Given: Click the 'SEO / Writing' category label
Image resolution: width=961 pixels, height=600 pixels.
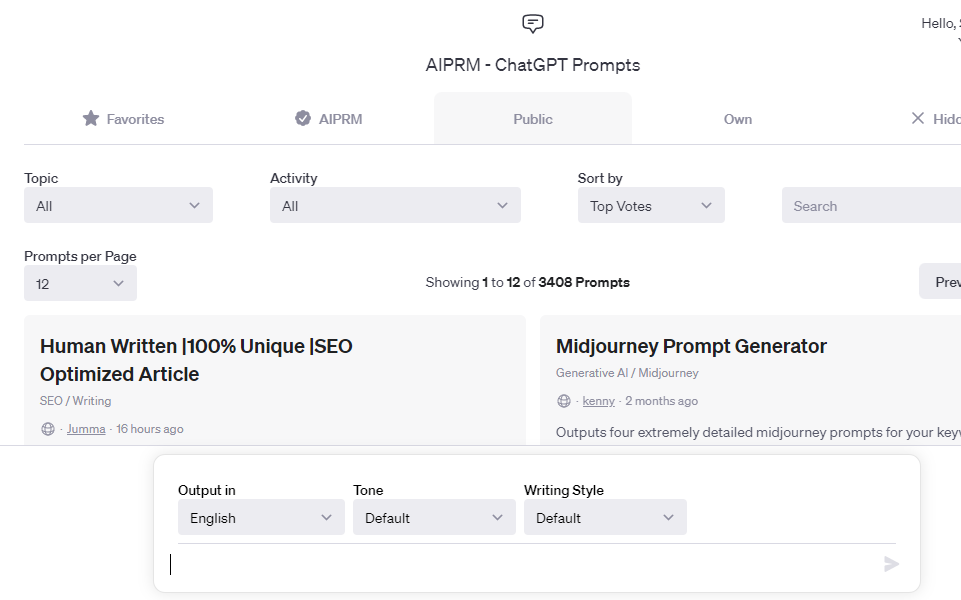Looking at the screenshot, I should point(75,401).
